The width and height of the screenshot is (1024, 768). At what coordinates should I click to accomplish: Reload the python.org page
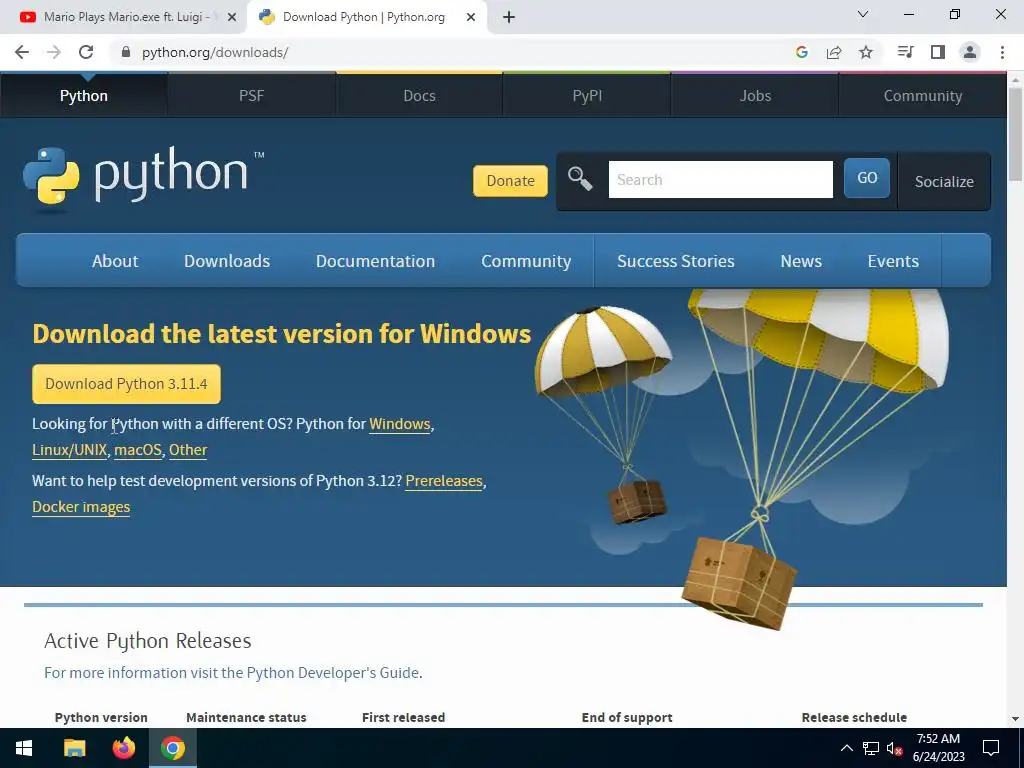click(86, 52)
